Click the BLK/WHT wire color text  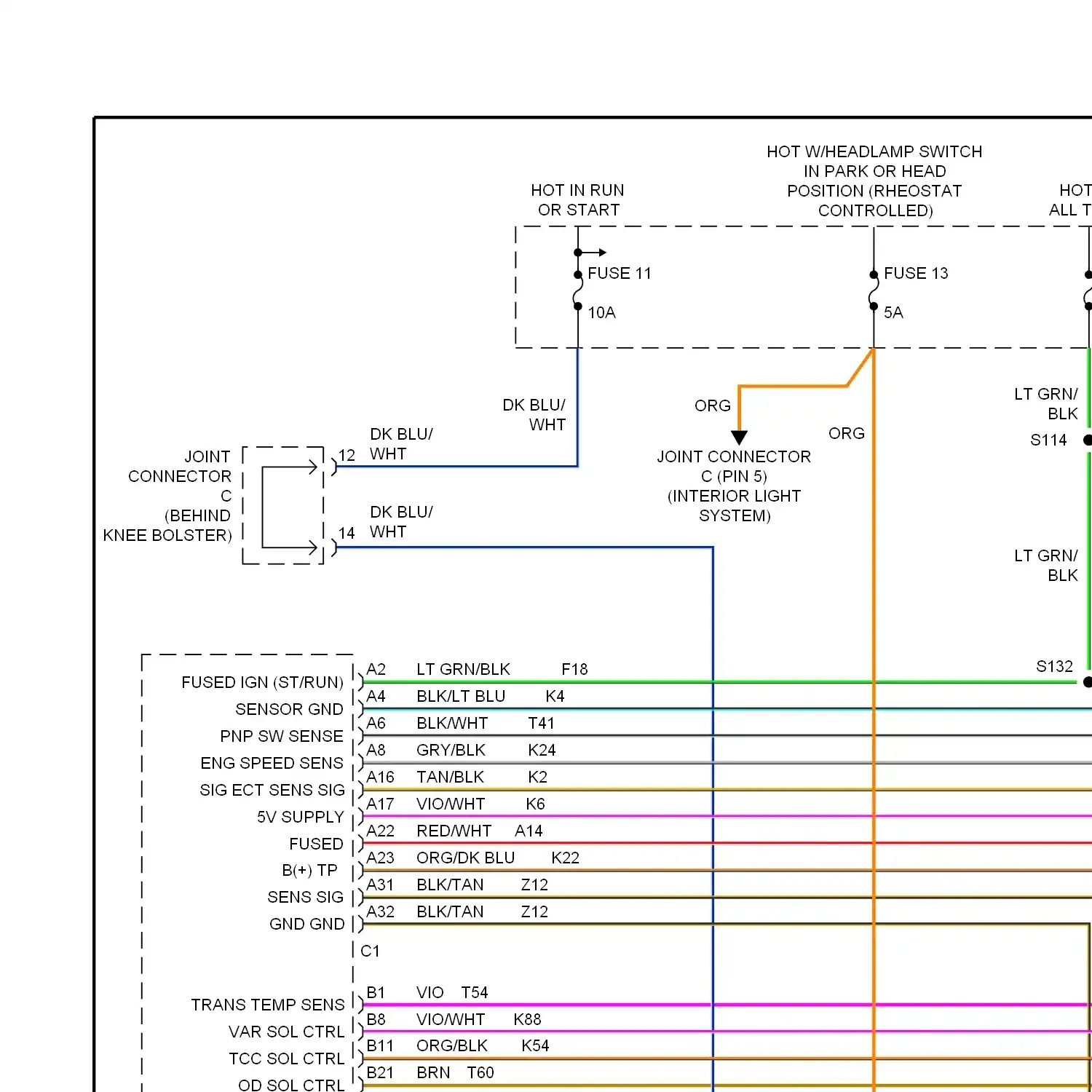click(x=452, y=723)
